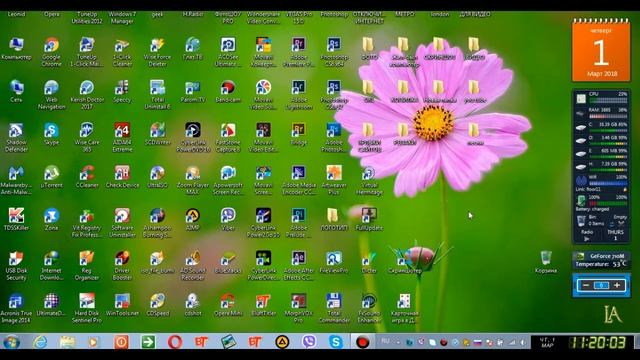Click the plus button on volume gadget
The height and width of the screenshot is (360, 640).
click(617, 285)
